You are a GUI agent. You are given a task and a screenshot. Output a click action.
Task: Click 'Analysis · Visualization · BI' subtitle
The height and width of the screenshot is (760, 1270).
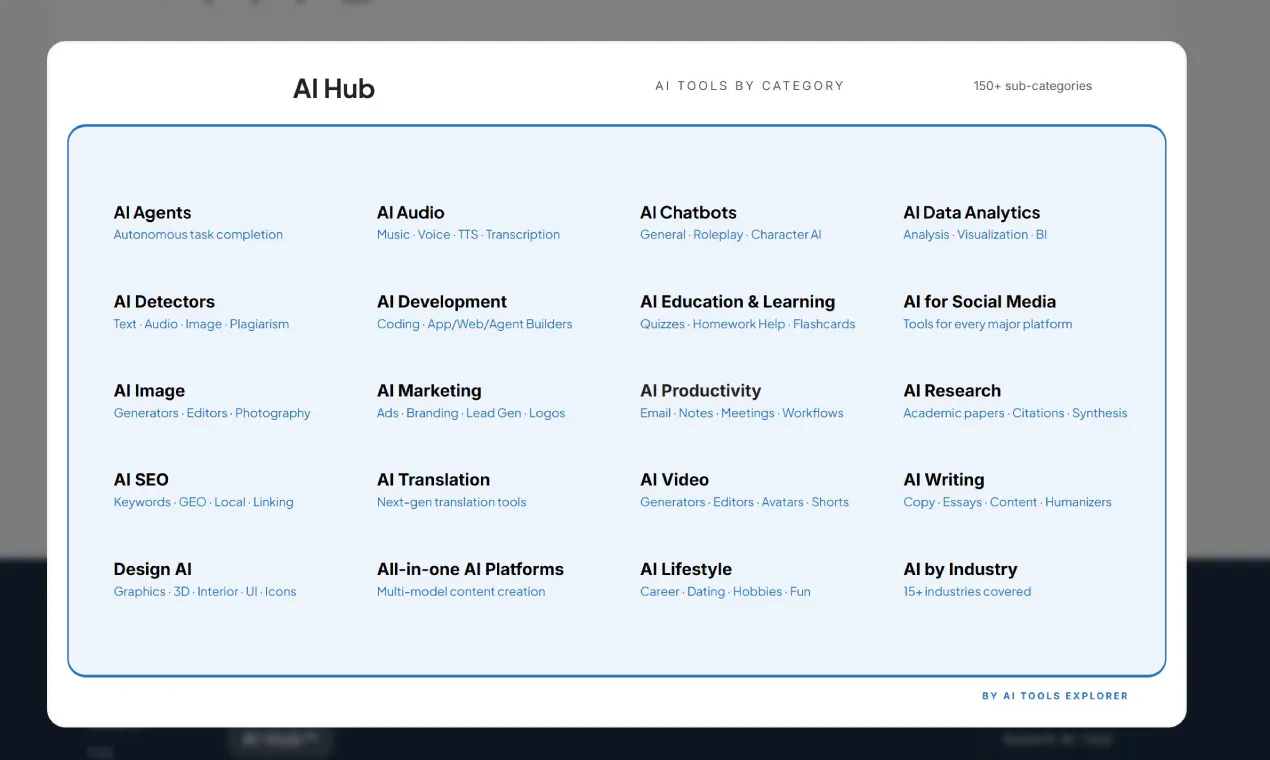click(x=975, y=235)
